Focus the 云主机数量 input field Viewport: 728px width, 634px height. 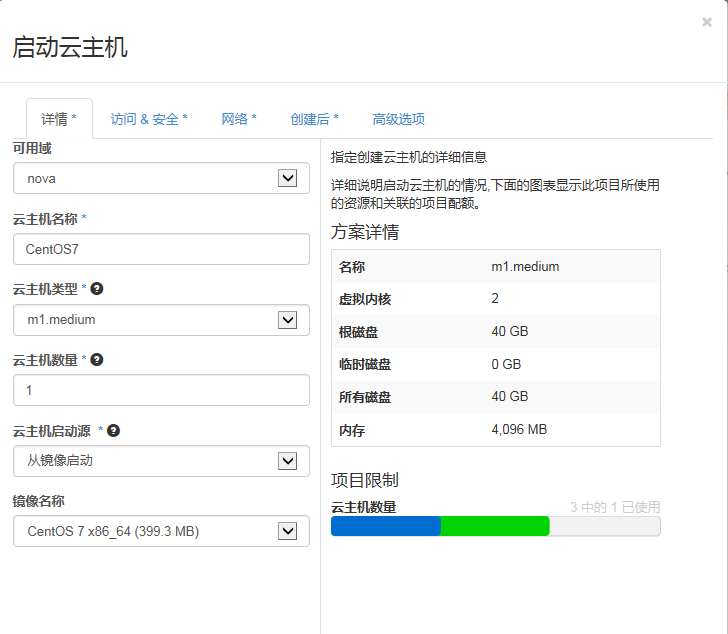point(161,390)
